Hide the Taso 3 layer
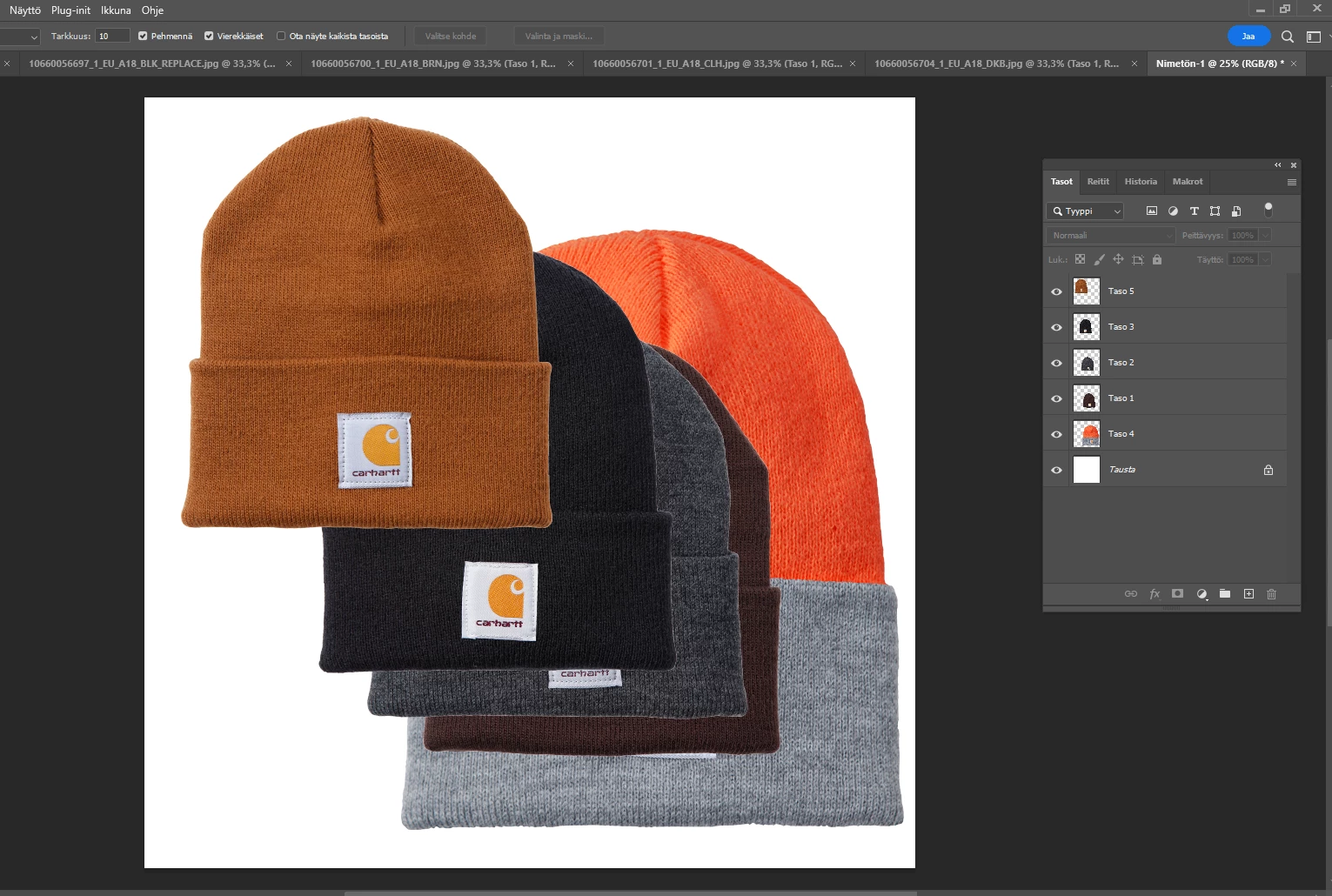1332x896 pixels. coord(1056,327)
